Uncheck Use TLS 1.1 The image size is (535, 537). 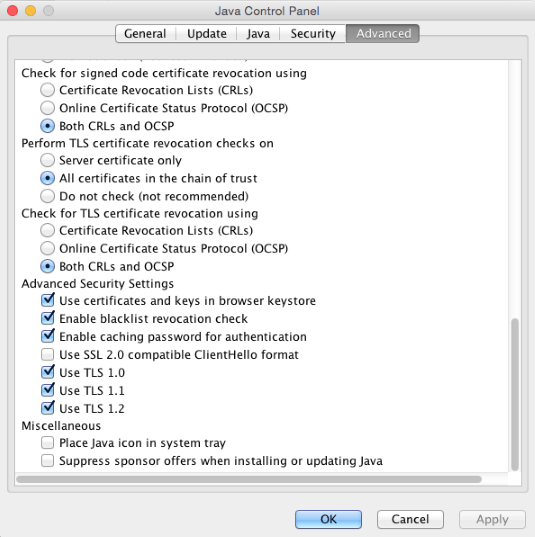coord(47,390)
